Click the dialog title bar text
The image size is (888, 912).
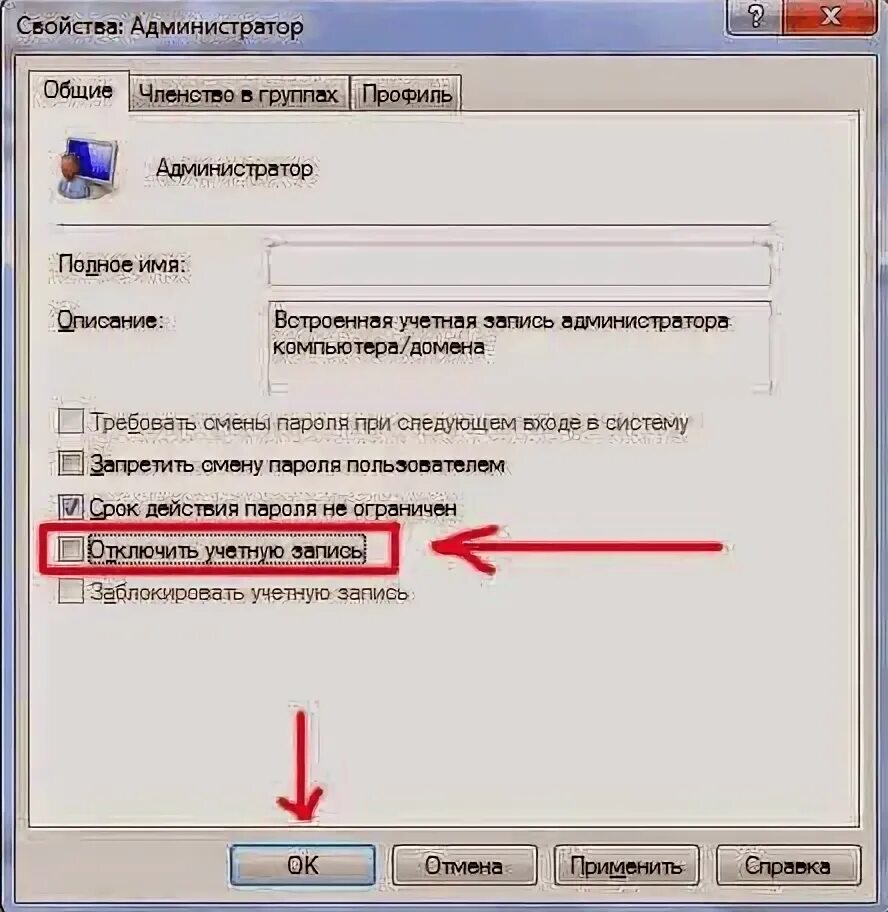160,27
